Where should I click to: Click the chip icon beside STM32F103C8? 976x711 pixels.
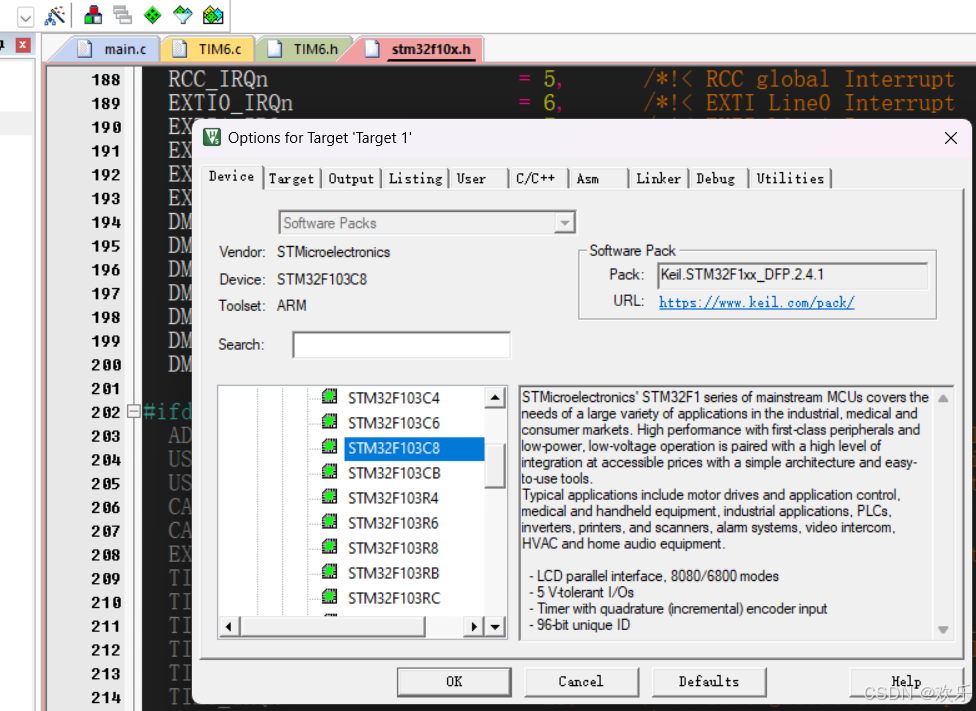coord(329,447)
